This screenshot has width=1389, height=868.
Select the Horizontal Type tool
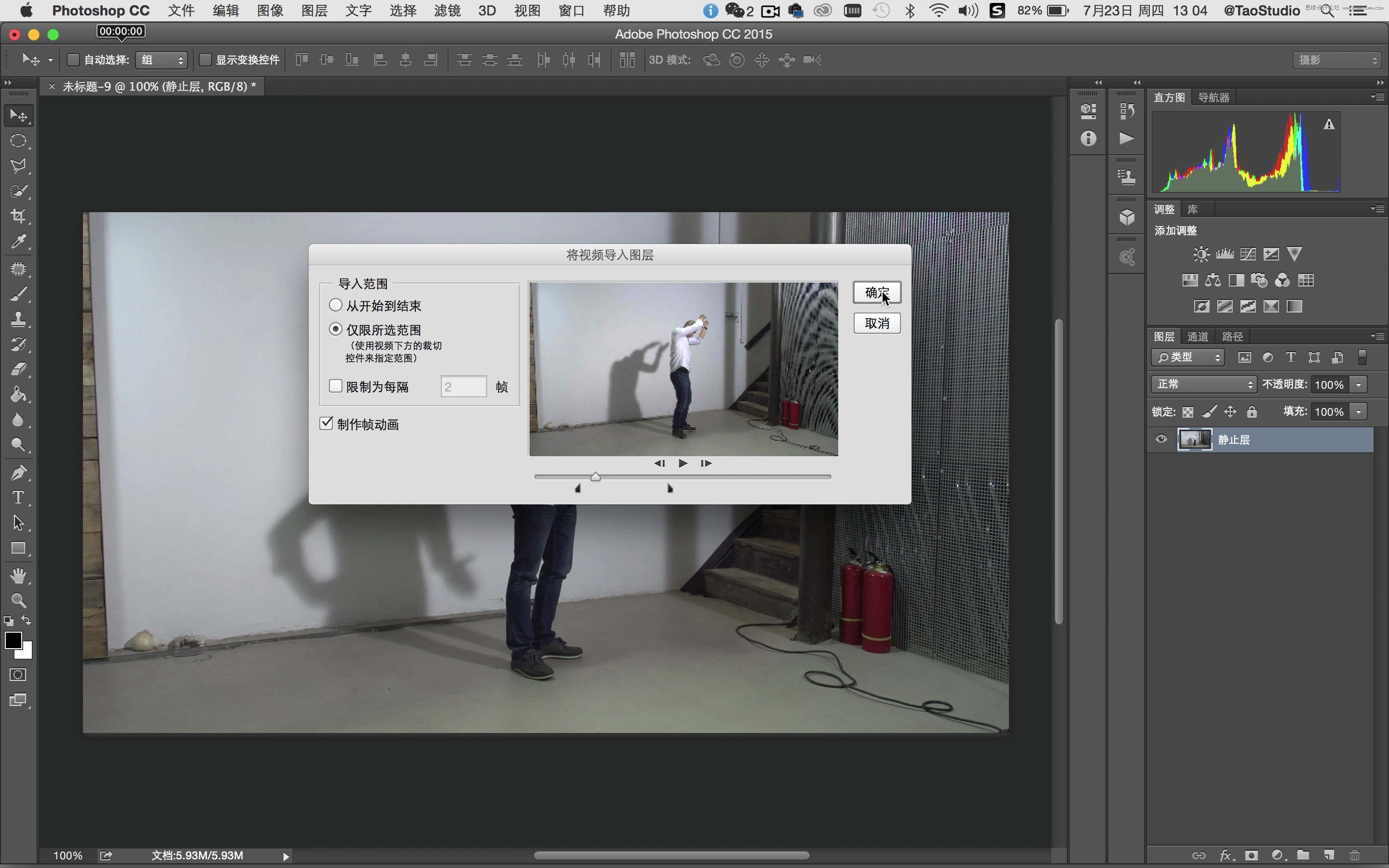pyautogui.click(x=19, y=498)
